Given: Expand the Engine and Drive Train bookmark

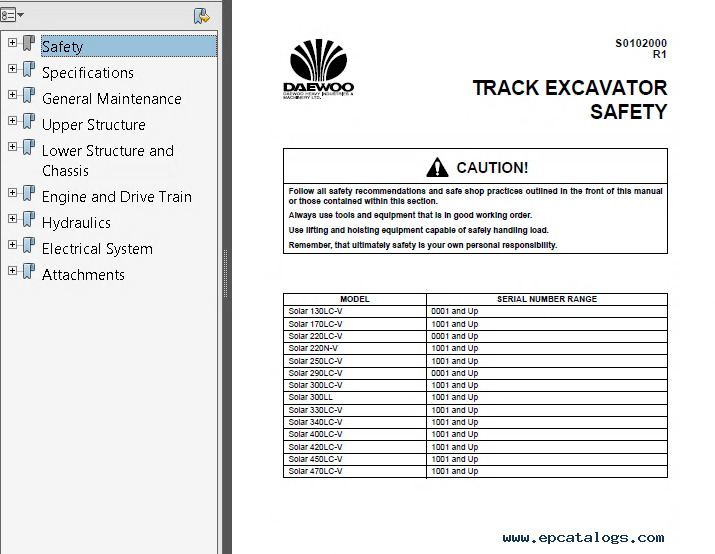Looking at the screenshot, I should [12, 192].
